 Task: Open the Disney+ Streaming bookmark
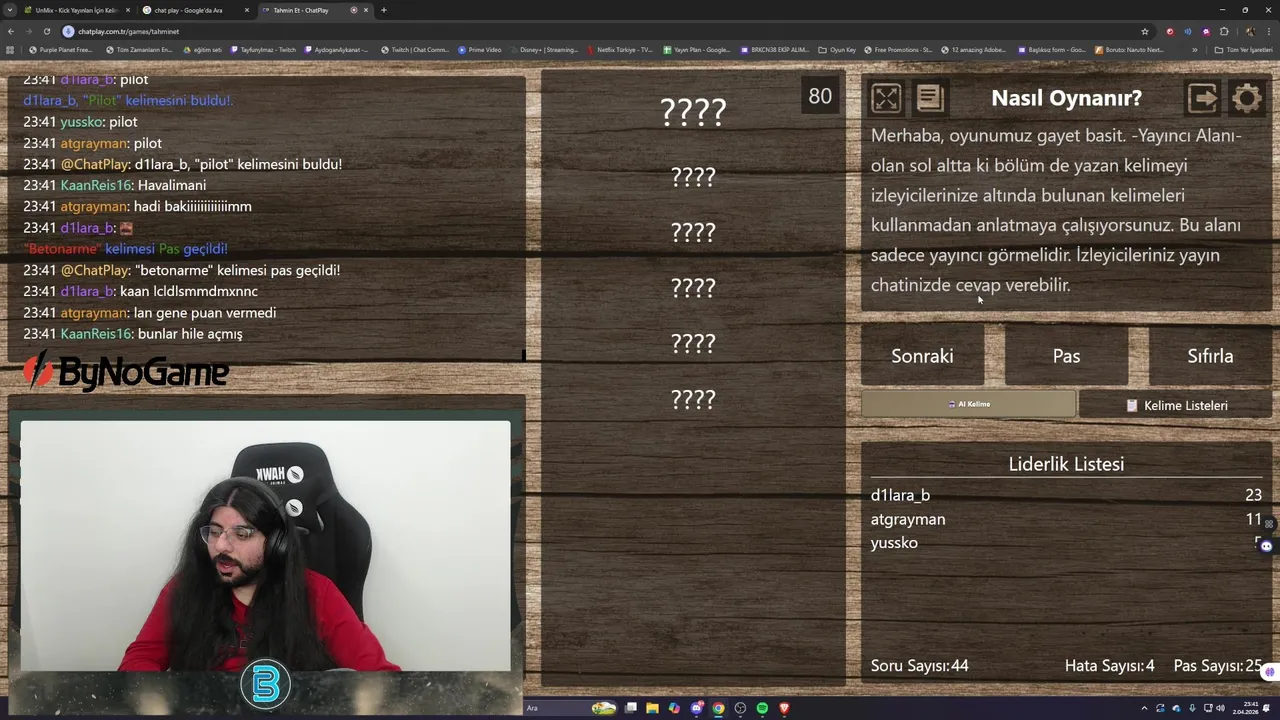pyautogui.click(x=544, y=49)
